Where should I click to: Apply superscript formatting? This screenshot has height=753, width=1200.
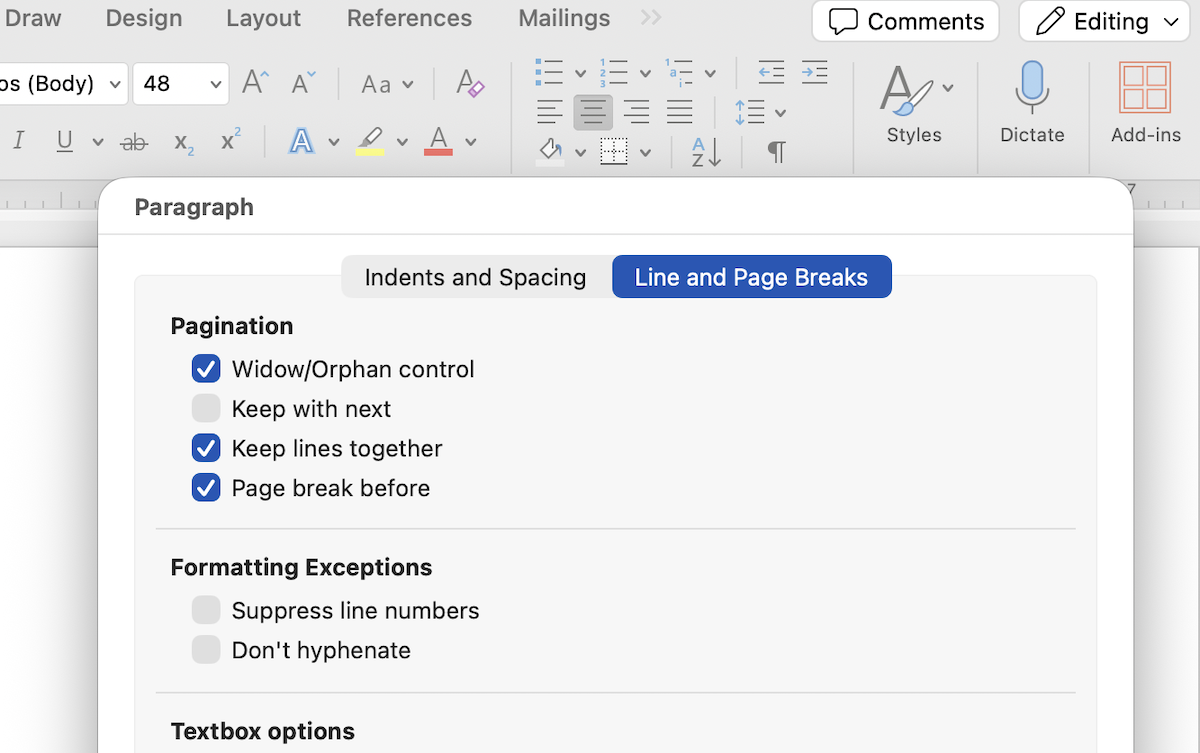tap(229, 141)
